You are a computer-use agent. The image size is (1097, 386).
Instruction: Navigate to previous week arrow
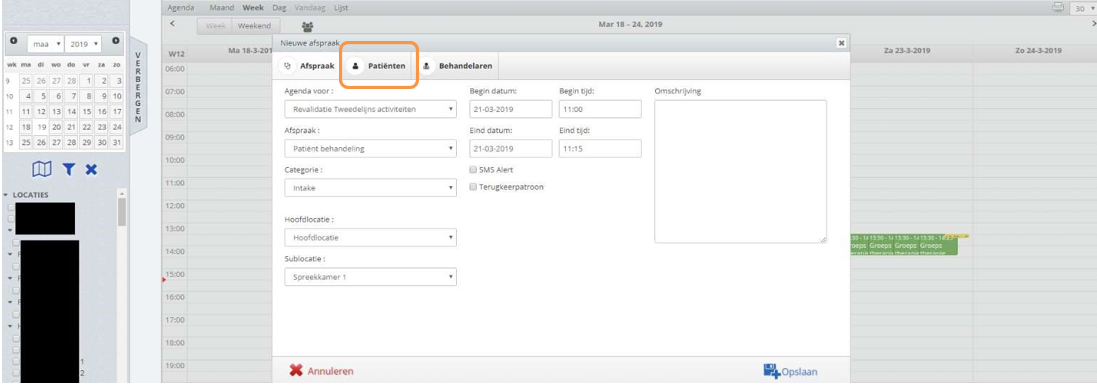172,24
